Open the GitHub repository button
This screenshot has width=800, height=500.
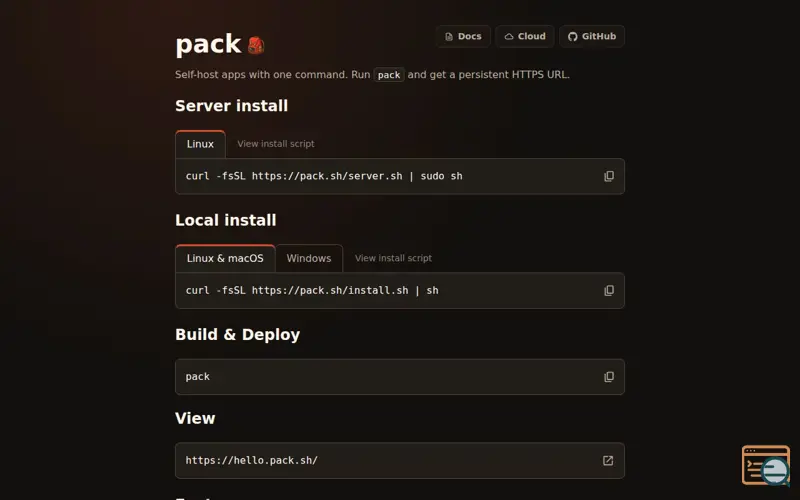coord(592,36)
